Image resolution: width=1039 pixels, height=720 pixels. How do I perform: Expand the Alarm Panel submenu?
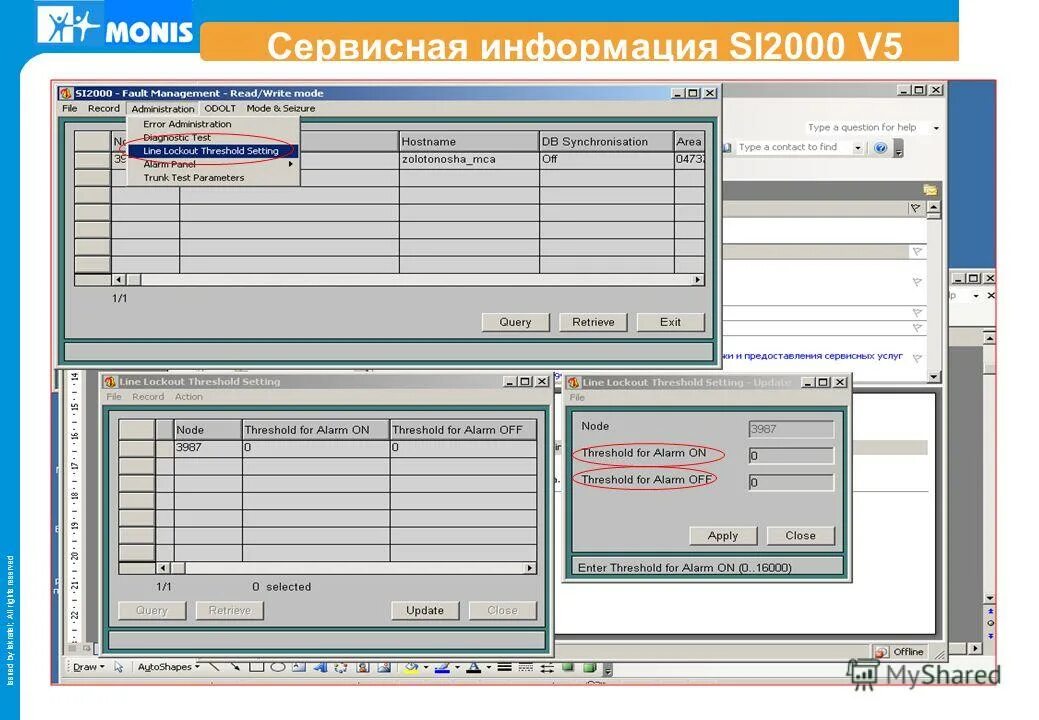tap(290, 164)
